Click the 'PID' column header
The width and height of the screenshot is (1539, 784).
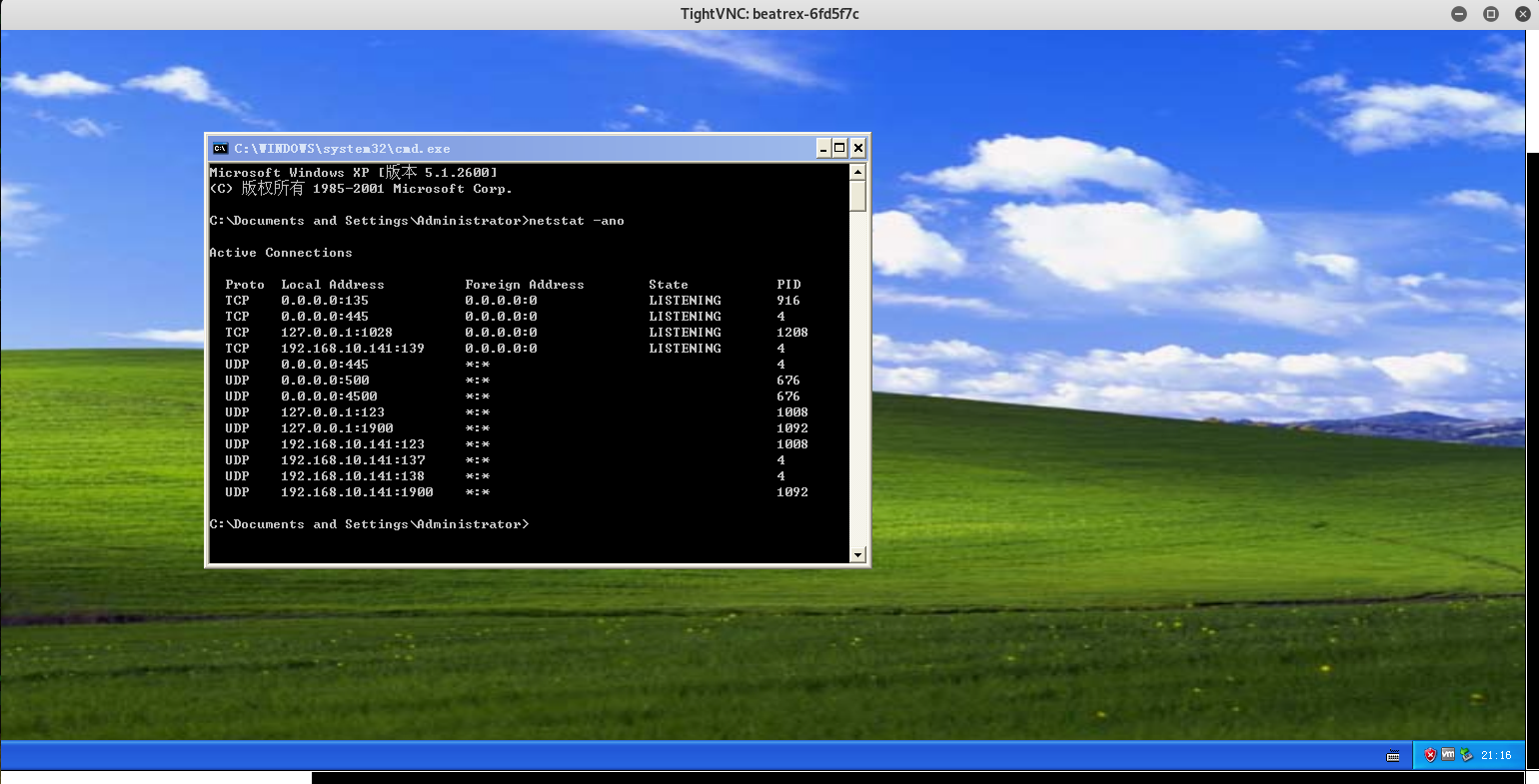(x=788, y=285)
